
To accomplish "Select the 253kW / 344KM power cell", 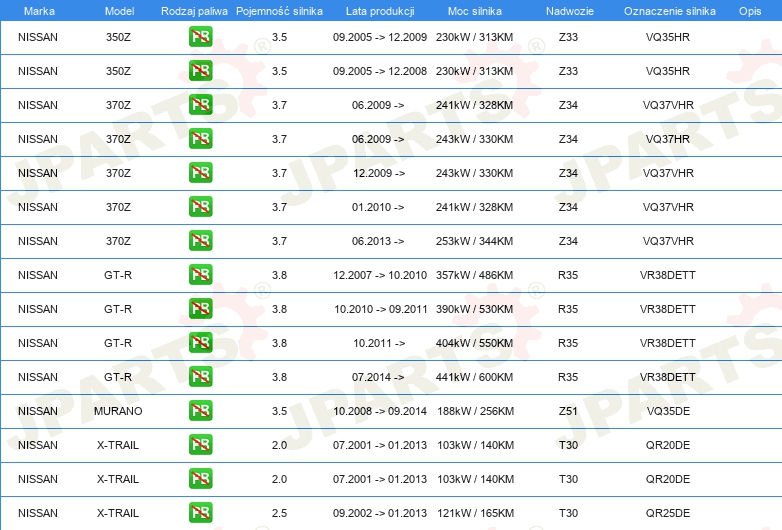I will point(474,241).
